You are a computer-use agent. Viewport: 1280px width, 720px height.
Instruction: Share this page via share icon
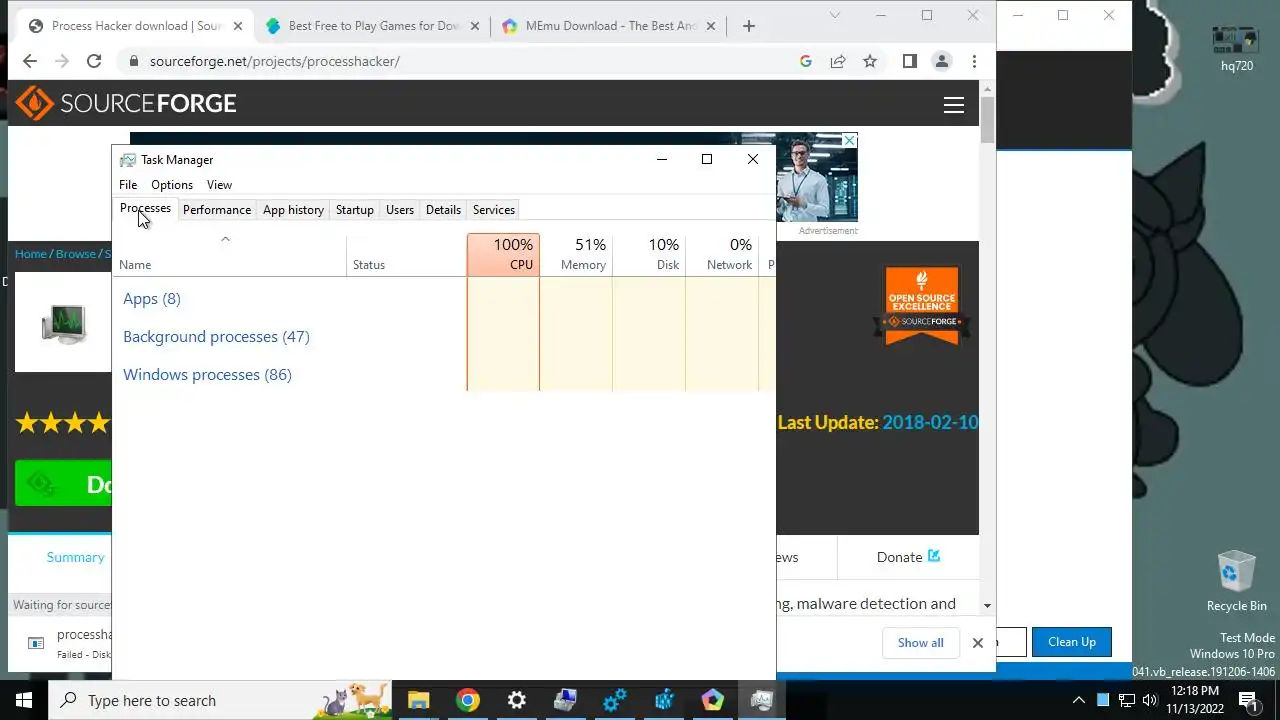click(x=838, y=61)
